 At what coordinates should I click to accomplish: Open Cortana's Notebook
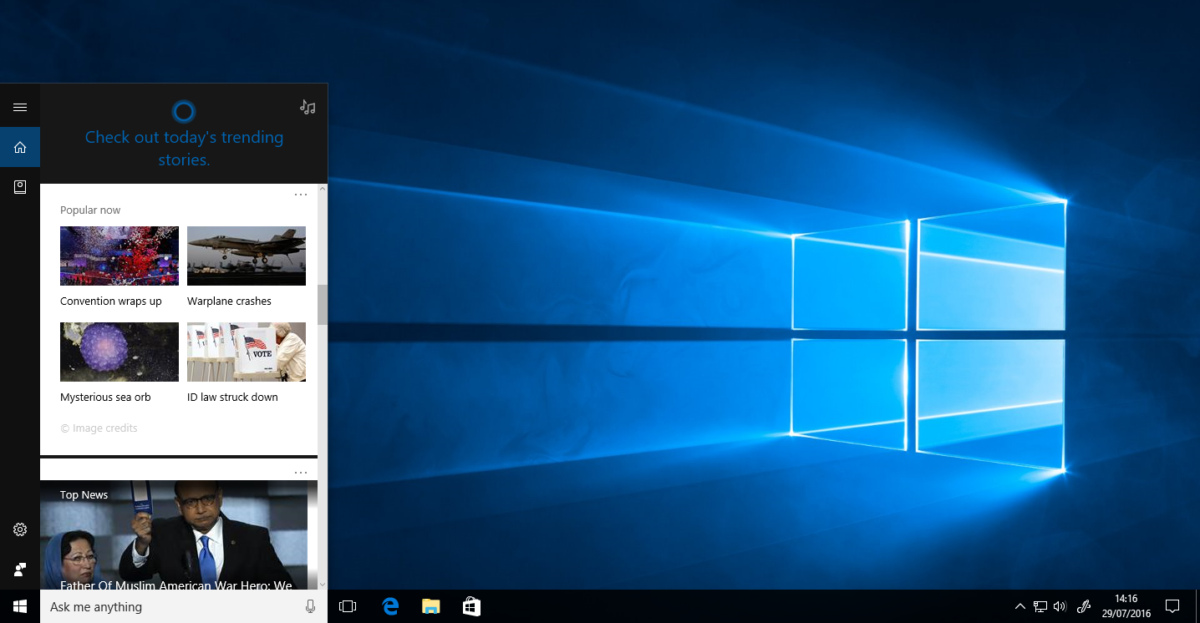[20, 187]
